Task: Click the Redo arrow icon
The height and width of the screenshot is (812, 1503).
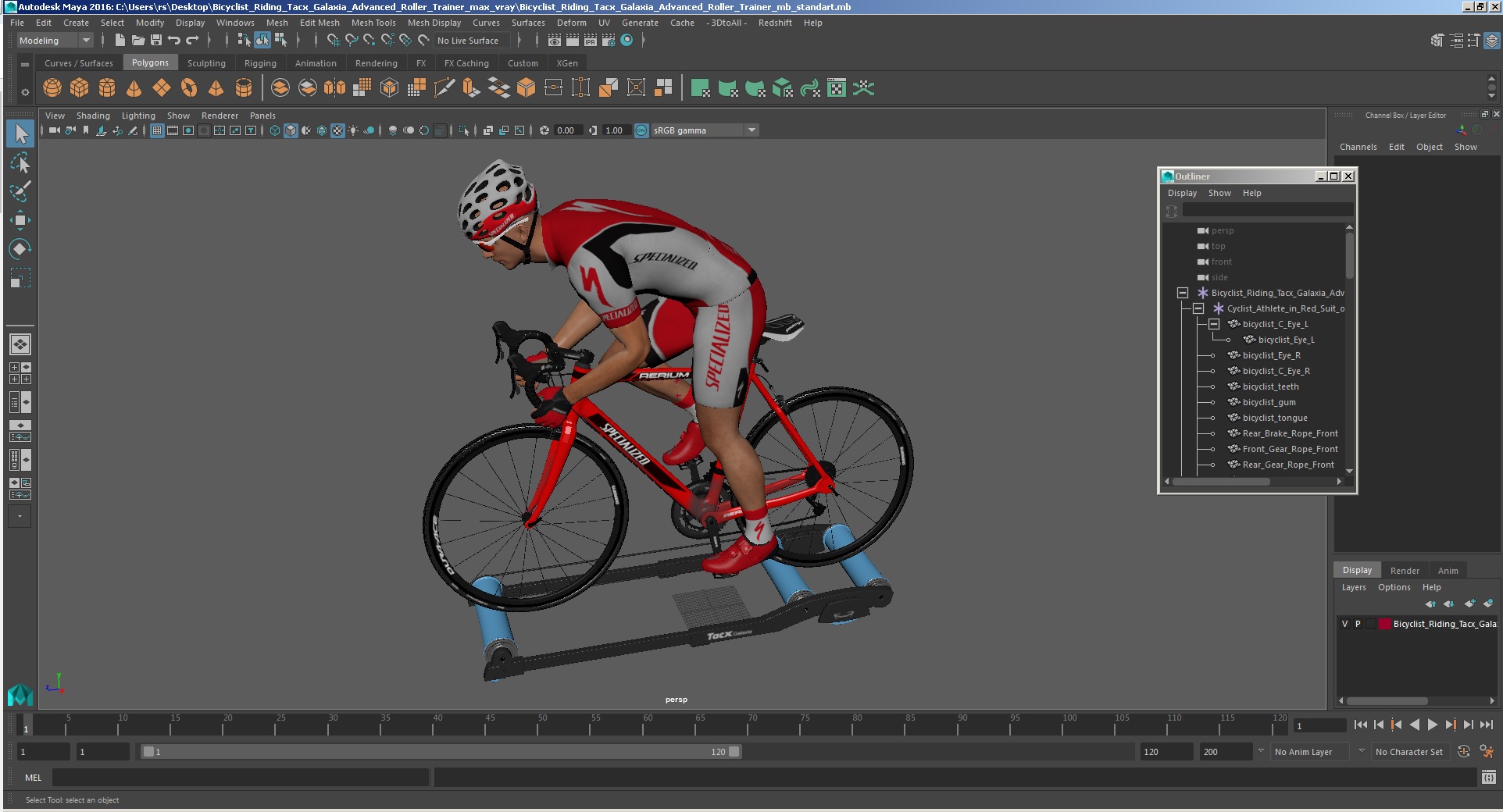Action: click(192, 40)
